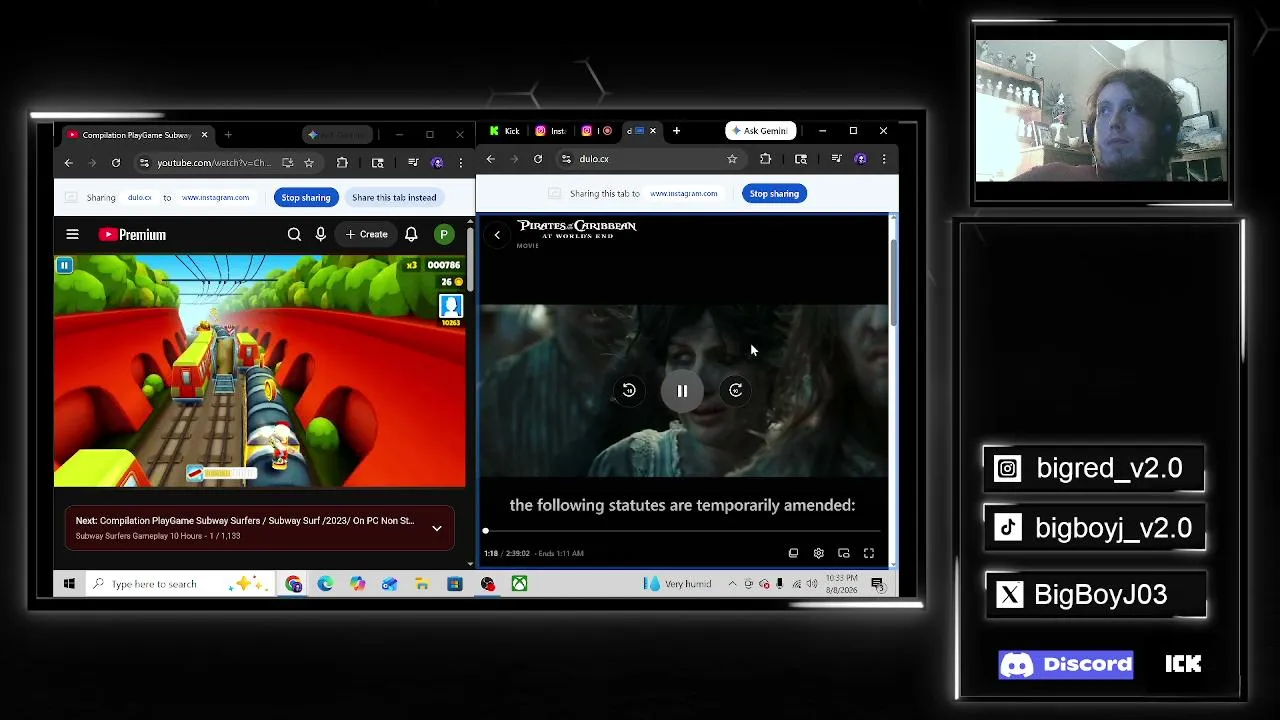This screenshot has width=1280, height=720.
Task: Click the movie player's left-most bottom-right control icon
Action: coord(793,553)
